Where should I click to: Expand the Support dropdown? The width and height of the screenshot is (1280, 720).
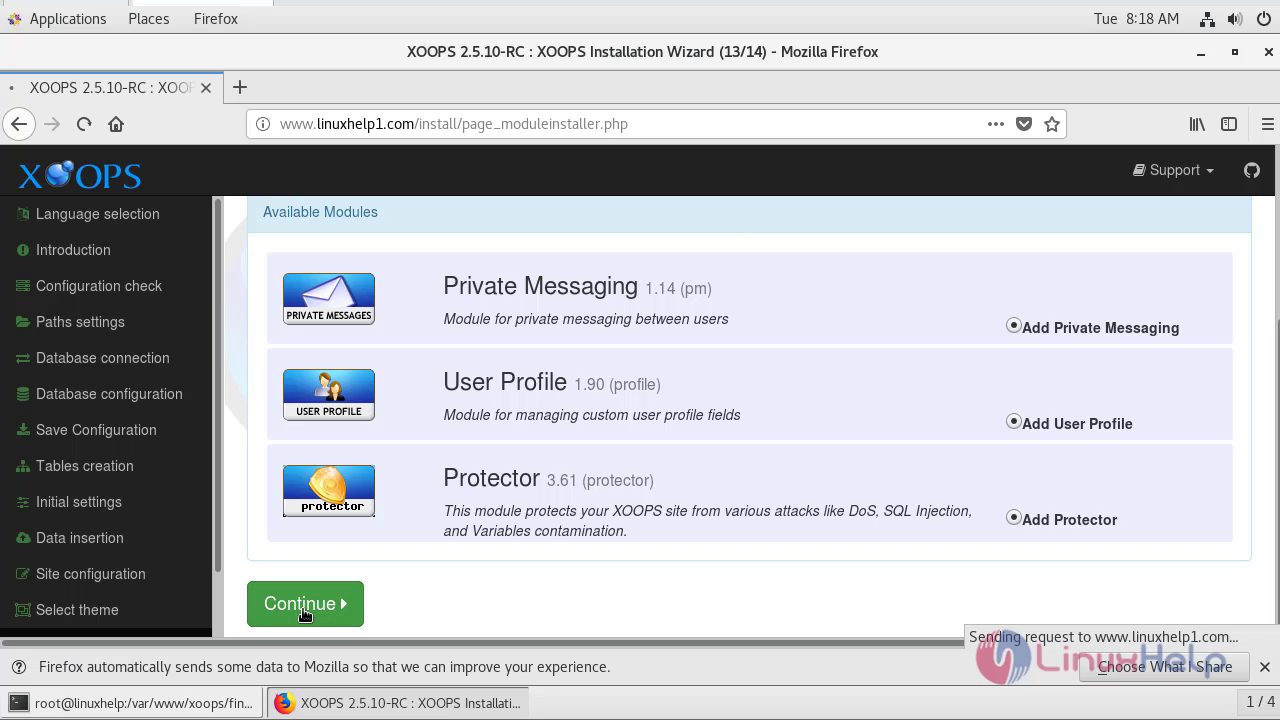click(x=1173, y=170)
